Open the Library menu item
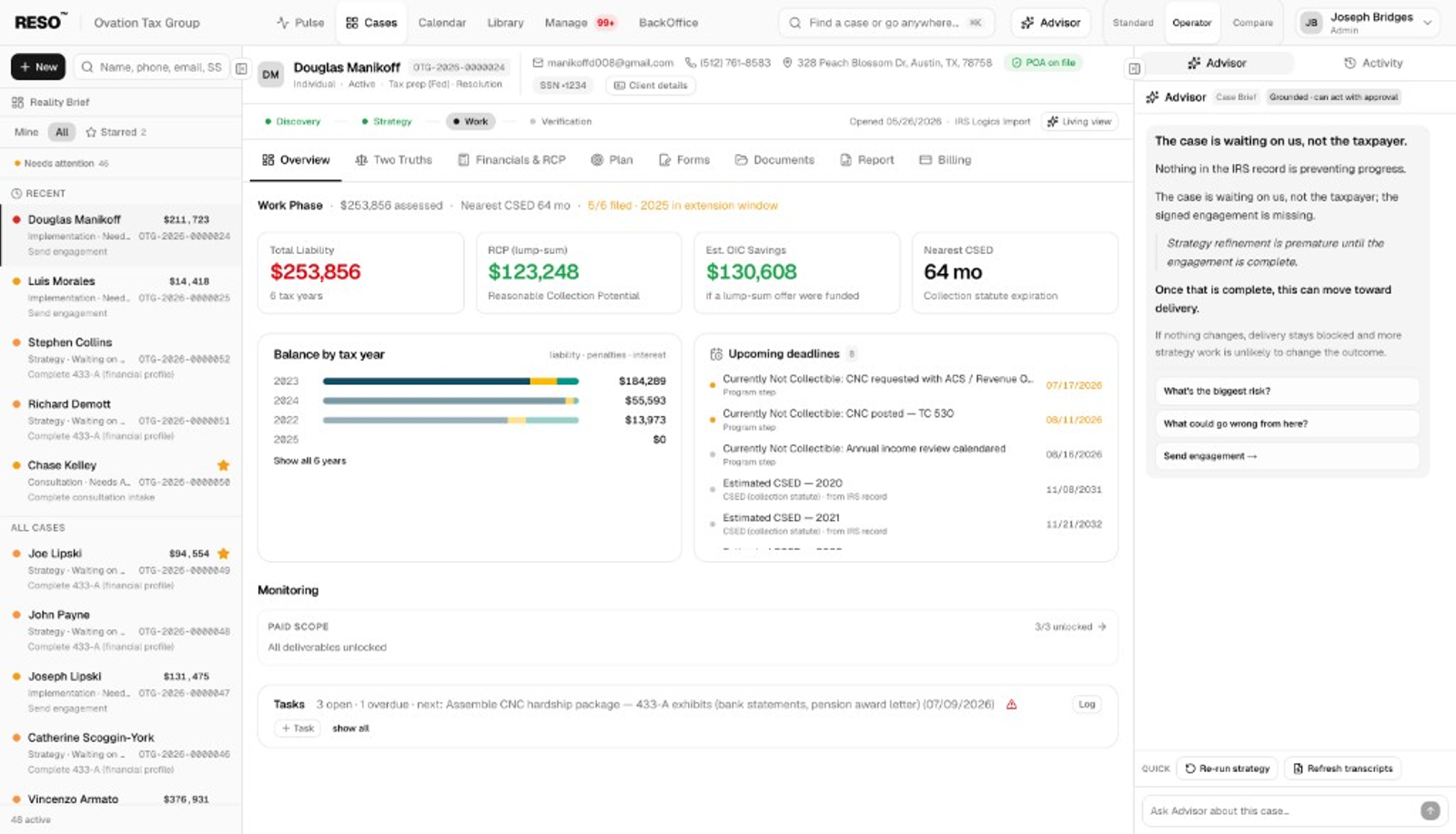Image resolution: width=1456 pixels, height=834 pixels. pyautogui.click(x=505, y=23)
